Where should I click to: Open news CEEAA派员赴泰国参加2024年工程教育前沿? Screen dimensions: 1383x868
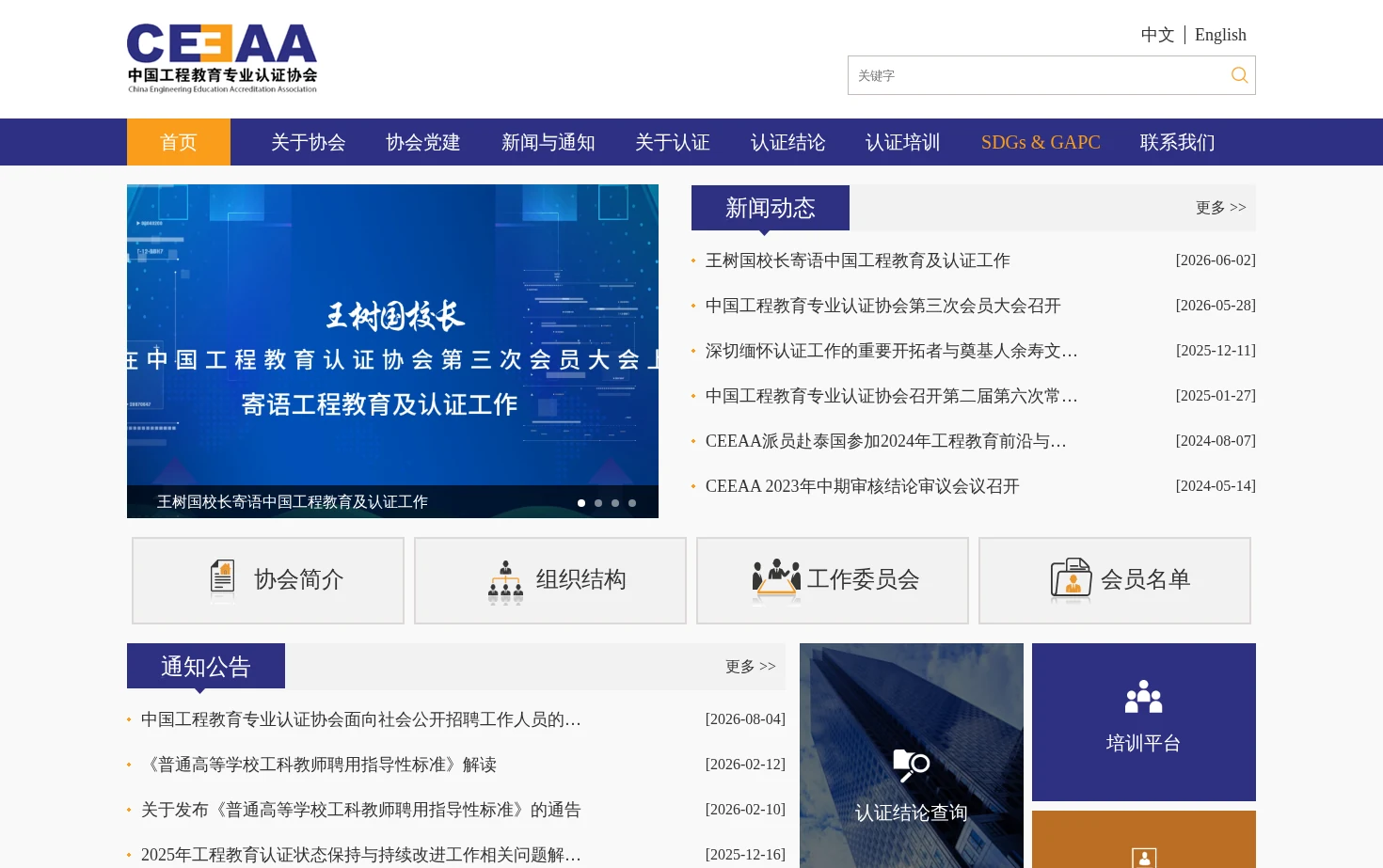pos(886,441)
